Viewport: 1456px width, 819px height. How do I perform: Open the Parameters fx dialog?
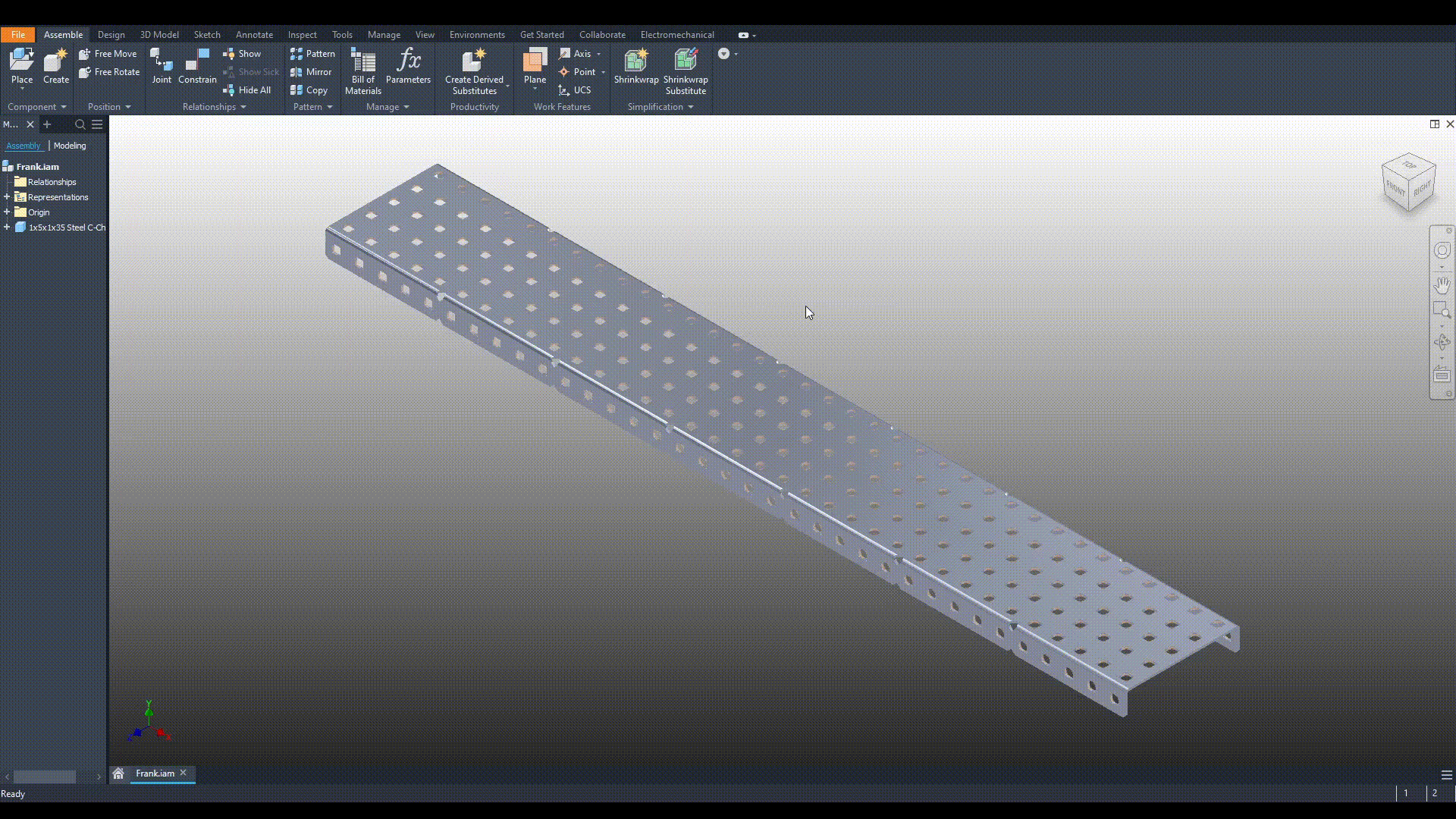[408, 66]
